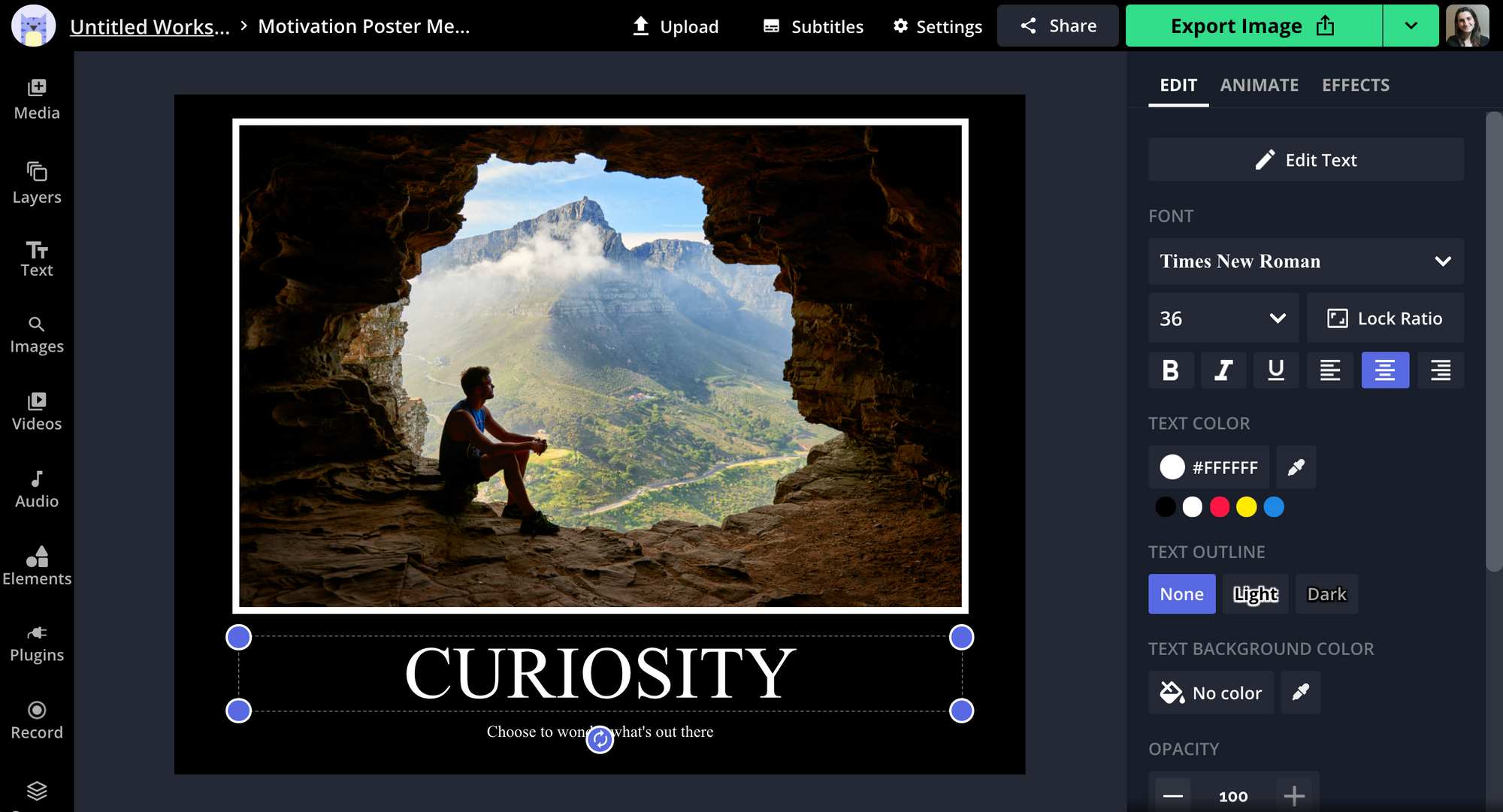Switch to the EFFECTS tab
1503x812 pixels.
click(1355, 86)
